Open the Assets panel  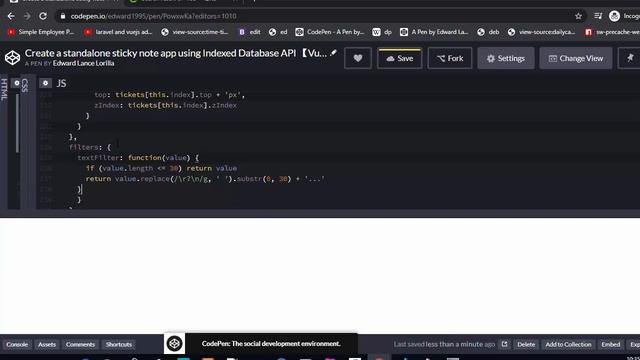[47, 344]
